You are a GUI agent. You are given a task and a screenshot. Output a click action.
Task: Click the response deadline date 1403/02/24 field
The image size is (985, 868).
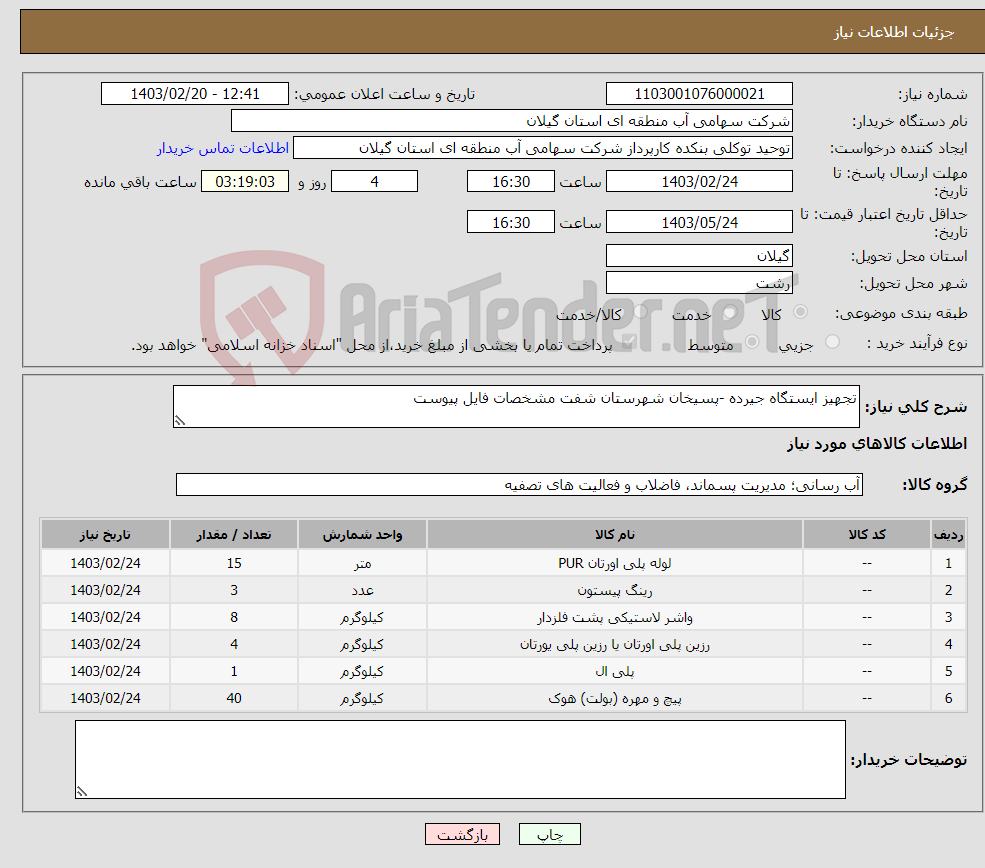tap(699, 182)
